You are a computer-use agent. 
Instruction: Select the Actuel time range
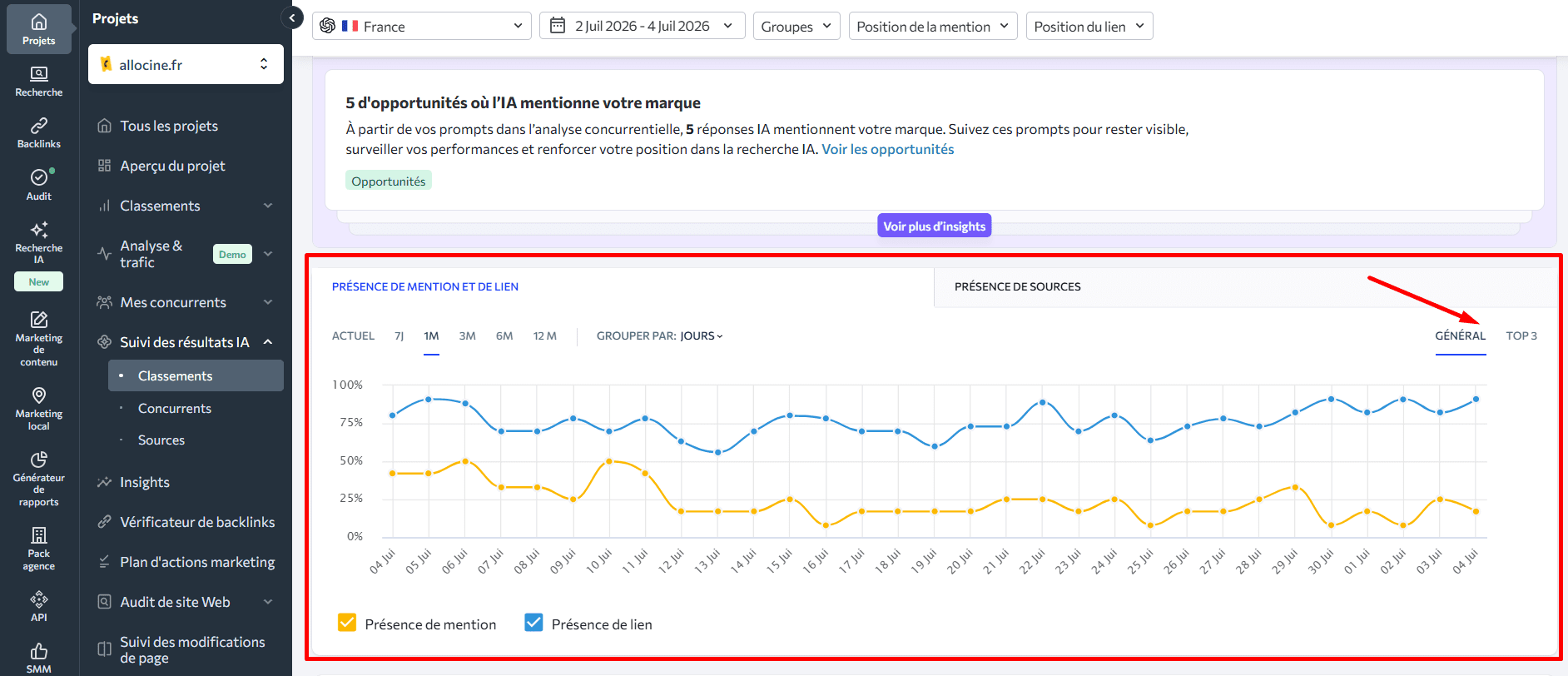(353, 336)
